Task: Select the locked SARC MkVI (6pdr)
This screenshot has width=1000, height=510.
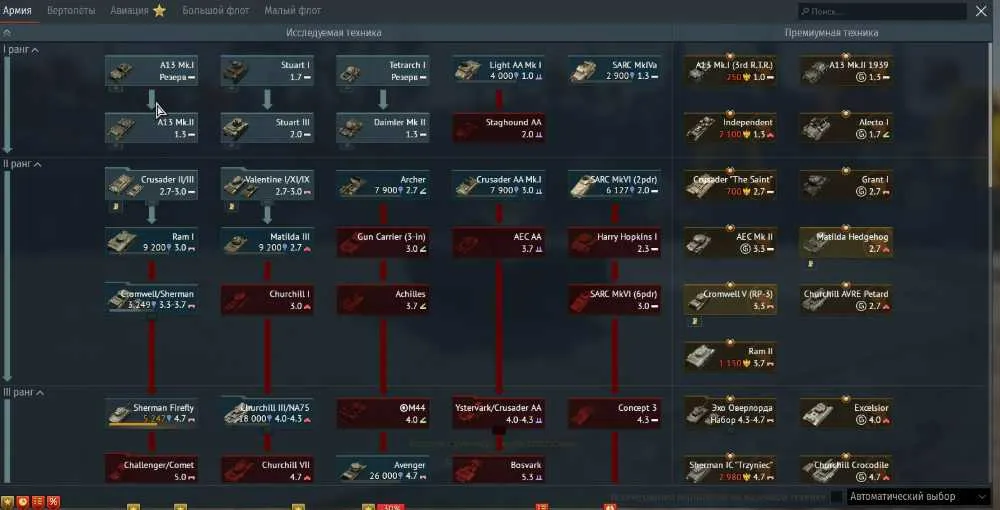Action: [x=614, y=300]
